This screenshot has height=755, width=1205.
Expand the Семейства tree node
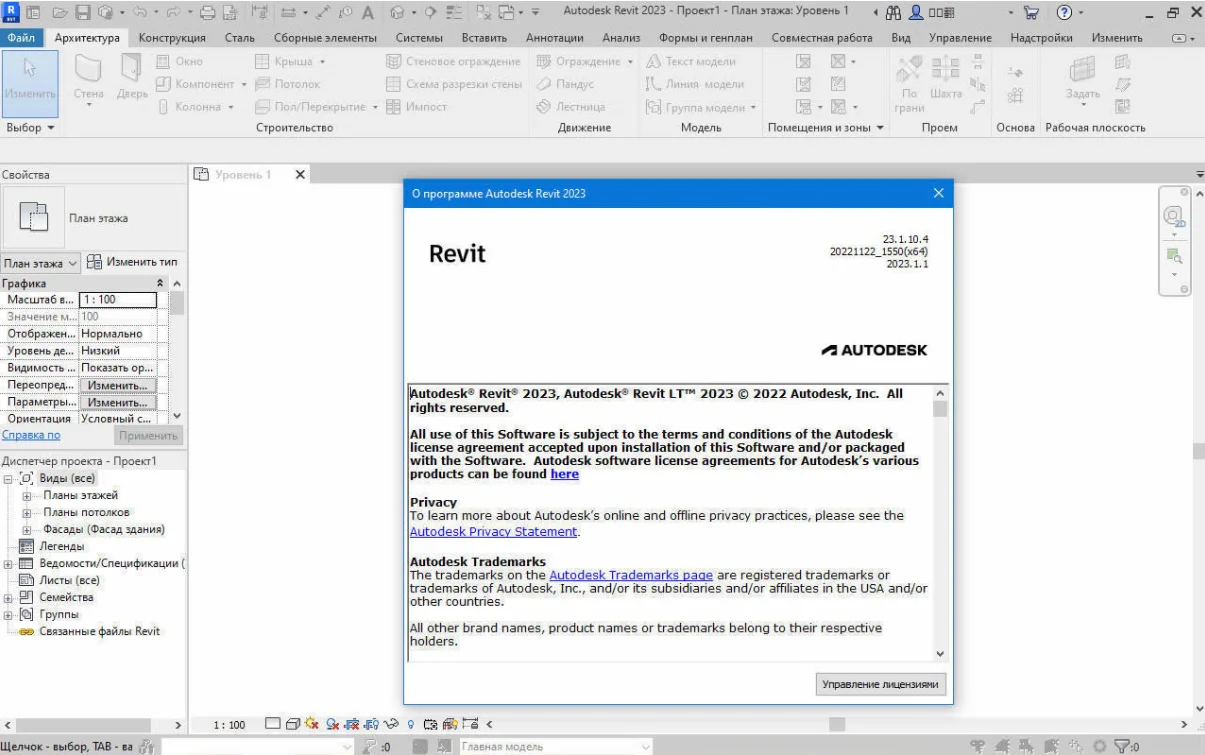click(x=8, y=597)
